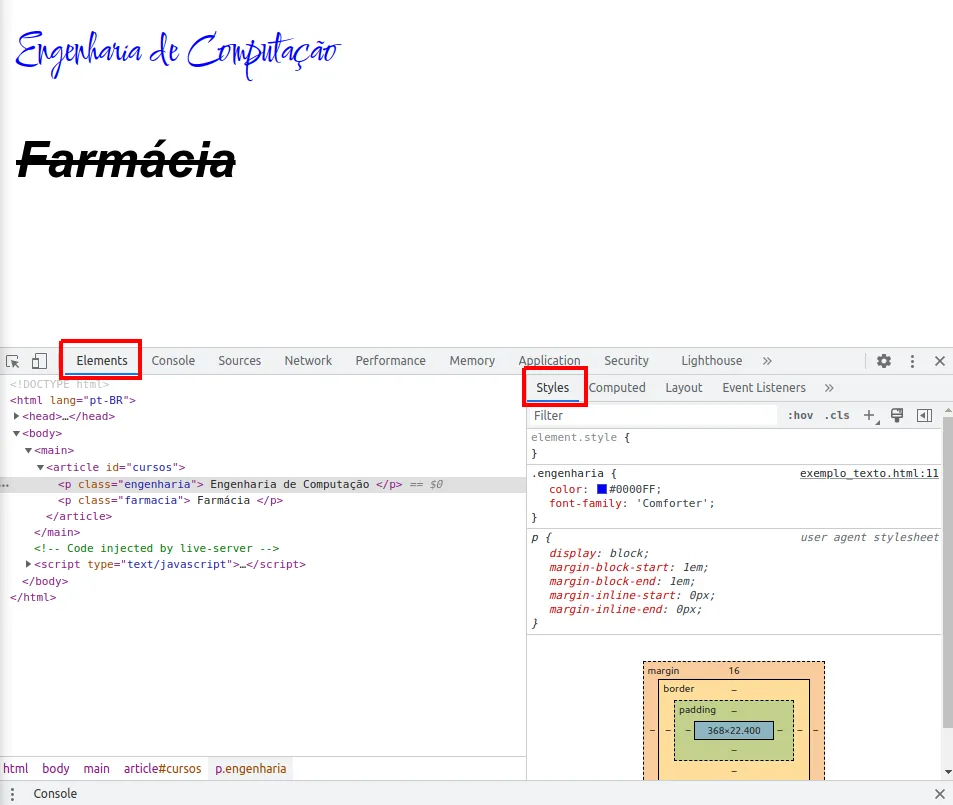Viewport: 953px width, 805px height.
Task: Expand the script type=text/javascript node
Action: coord(29,564)
